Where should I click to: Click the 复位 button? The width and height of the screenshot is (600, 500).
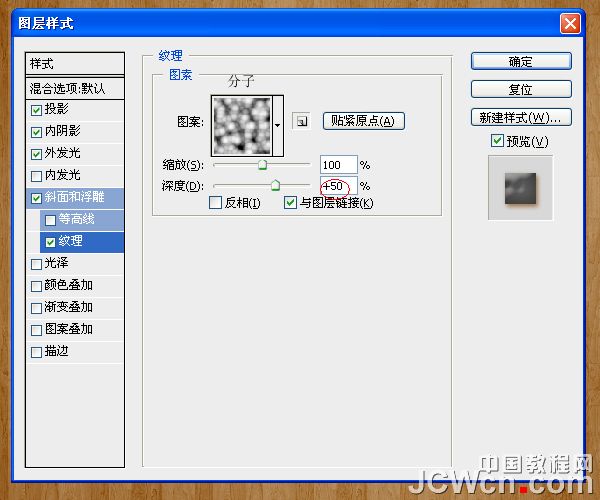(x=520, y=89)
